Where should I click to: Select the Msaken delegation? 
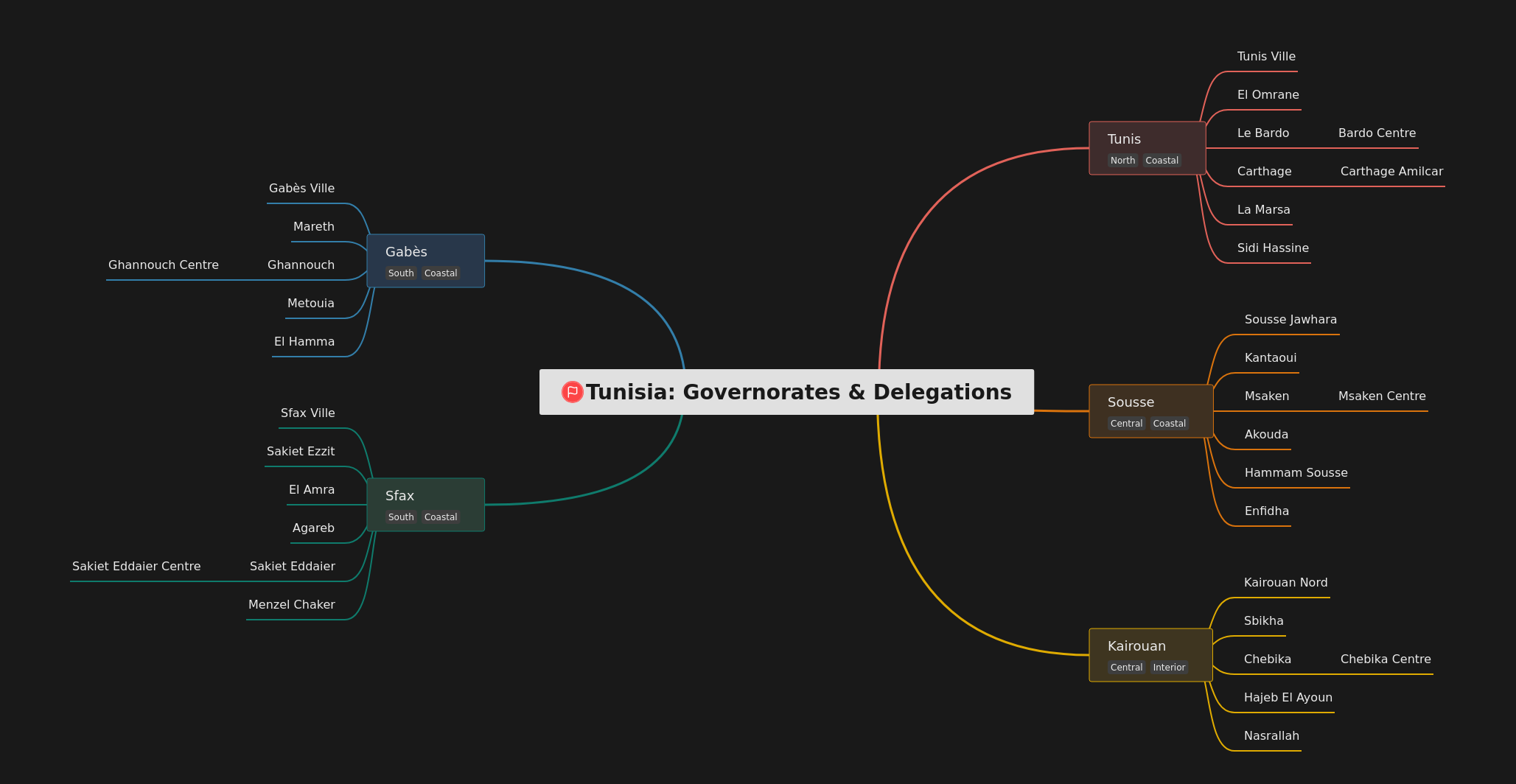pyautogui.click(x=1267, y=396)
